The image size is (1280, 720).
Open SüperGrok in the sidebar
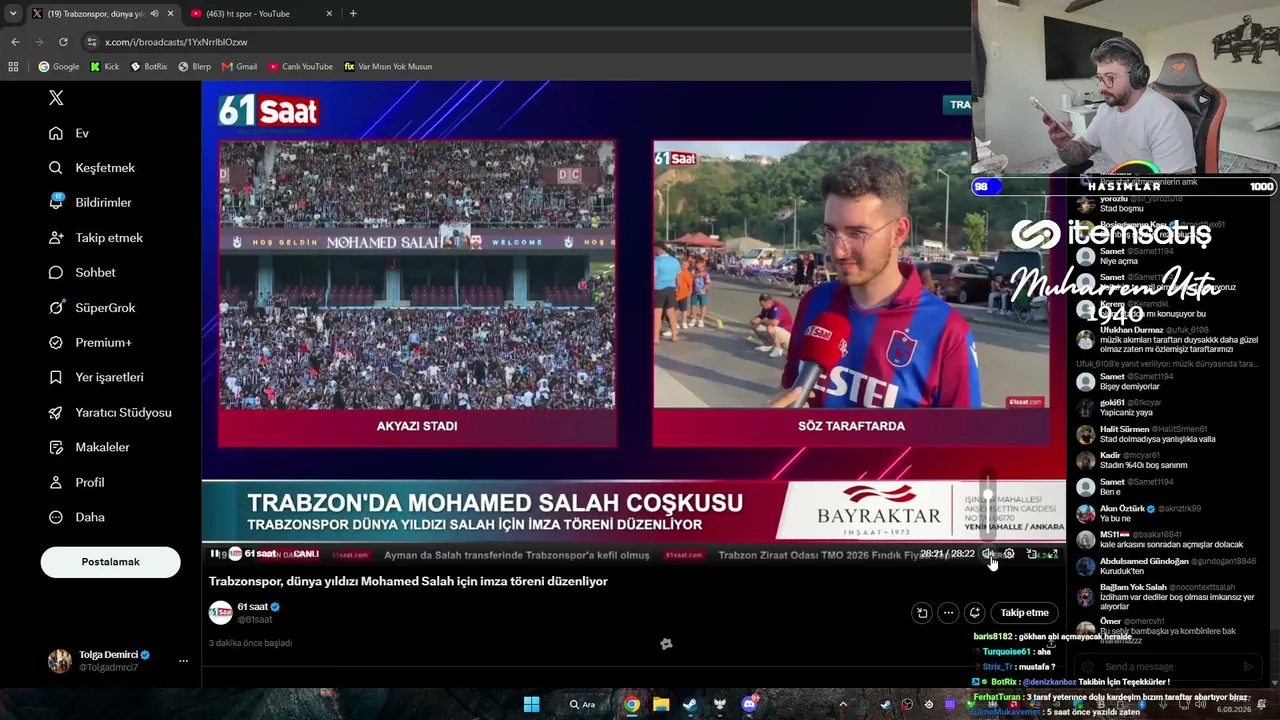[92, 308]
